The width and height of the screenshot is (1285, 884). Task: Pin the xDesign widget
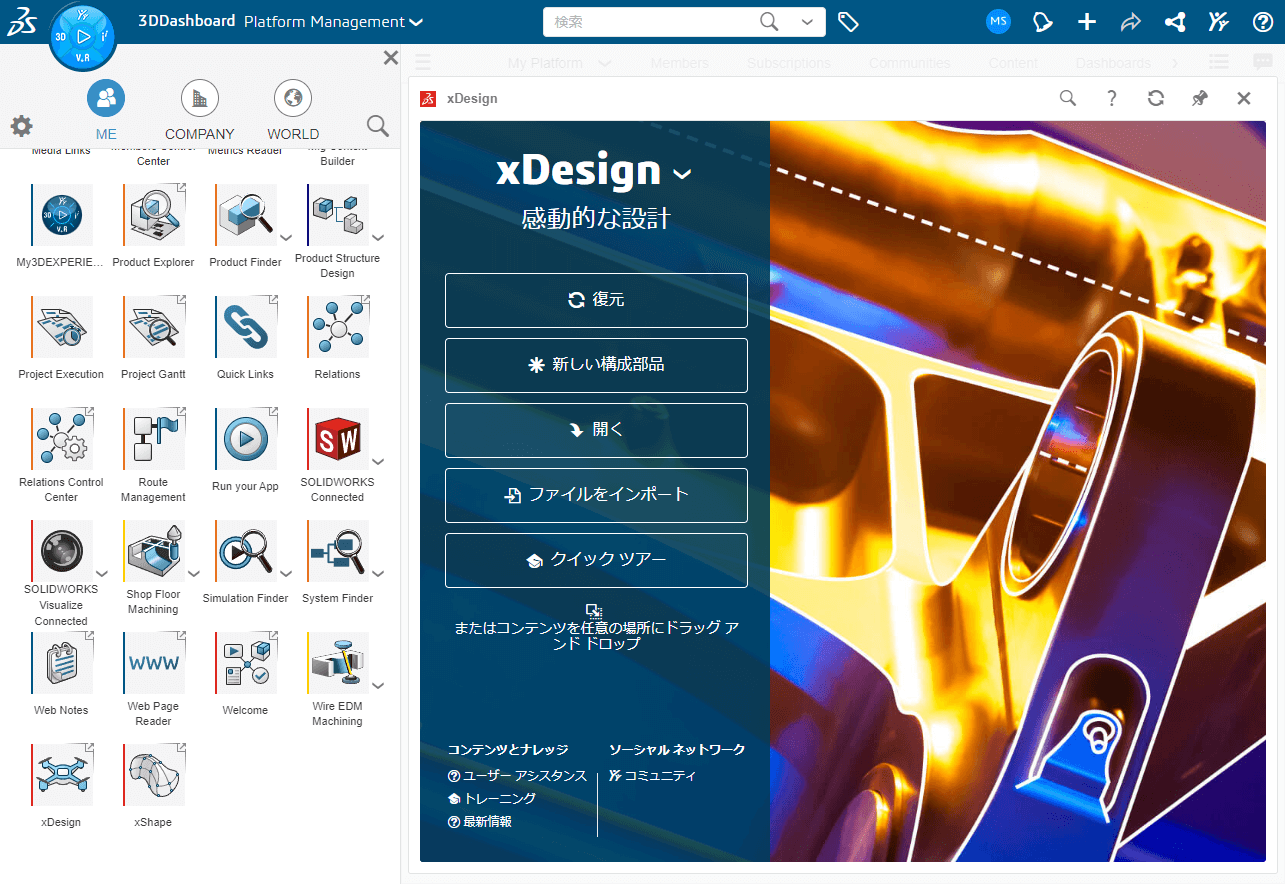pyautogui.click(x=1199, y=98)
